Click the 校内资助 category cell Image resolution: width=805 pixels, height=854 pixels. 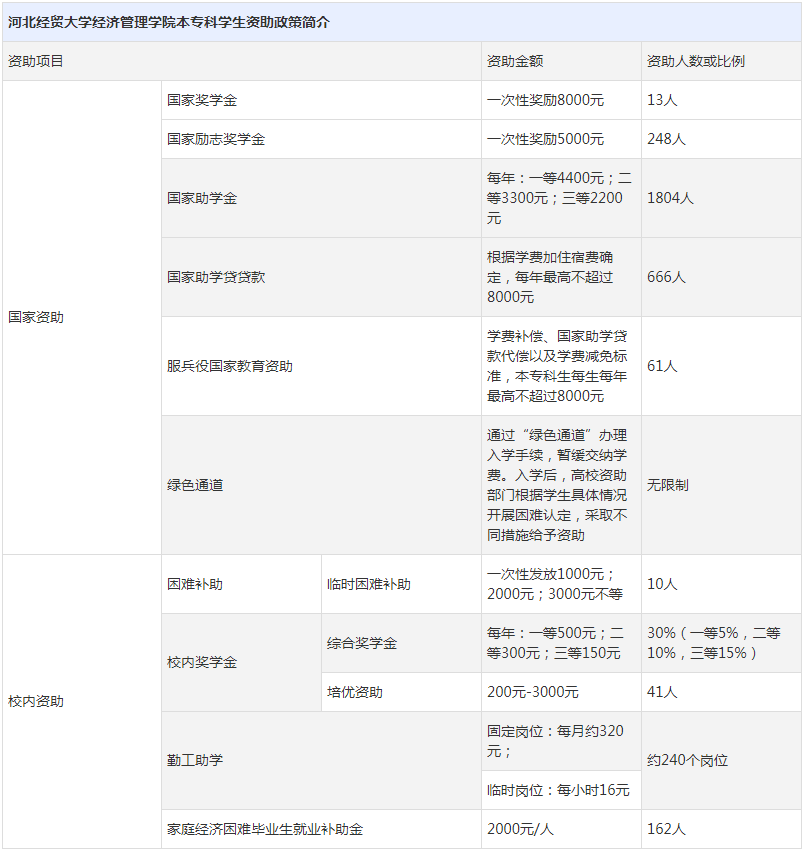tap(82, 702)
